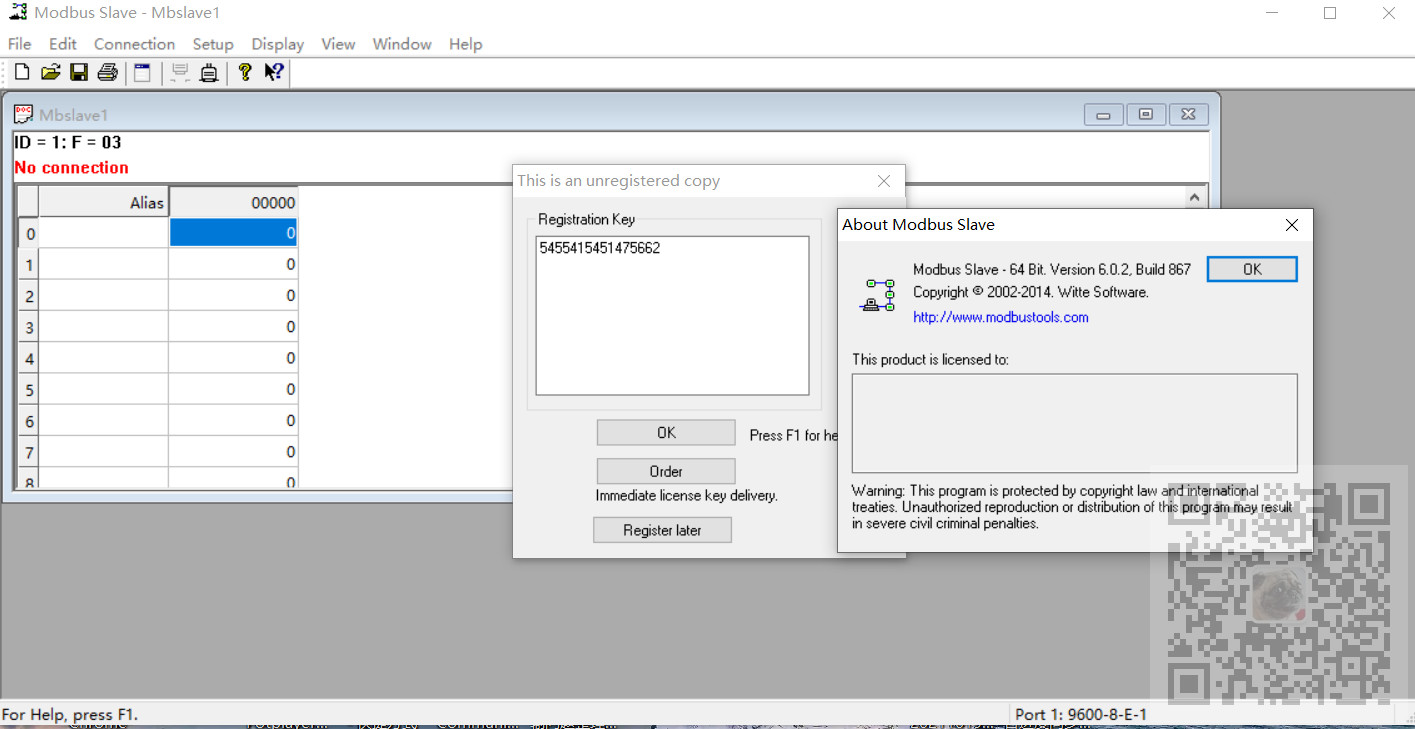
Task: Click the scroll-up arrow in Mbslave1 window
Action: [1194, 198]
